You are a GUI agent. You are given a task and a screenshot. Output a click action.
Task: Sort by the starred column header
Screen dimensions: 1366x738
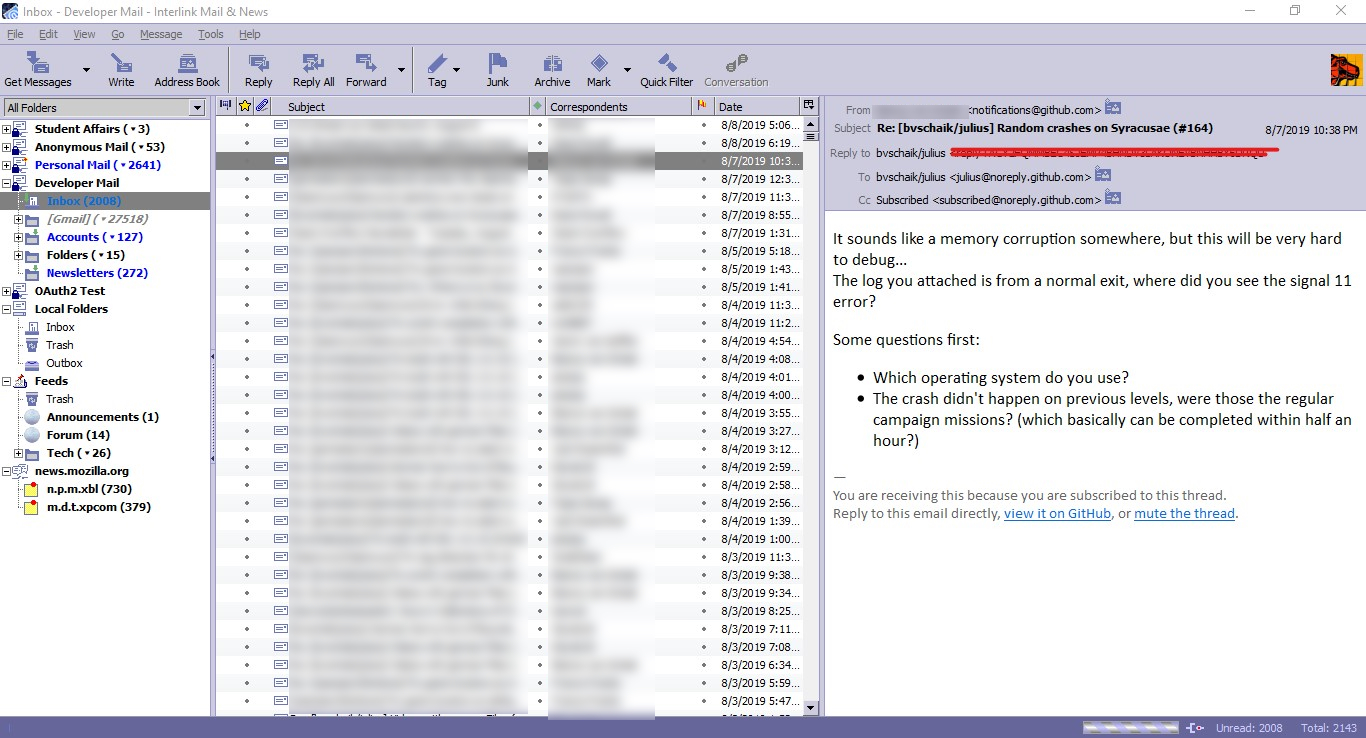[244, 106]
